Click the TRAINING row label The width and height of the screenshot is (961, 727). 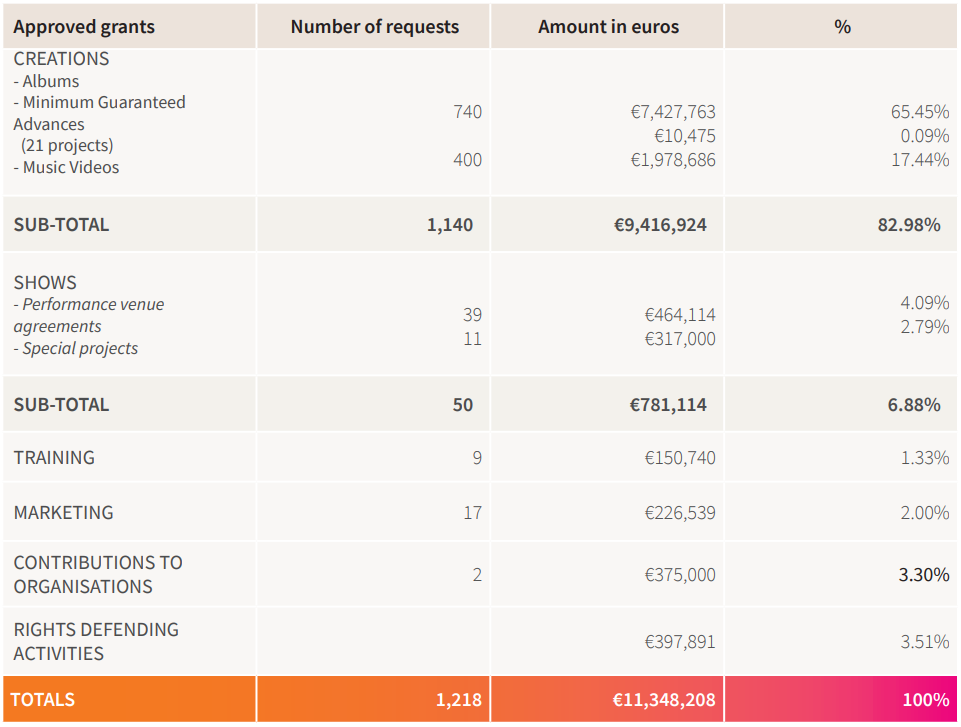pos(54,458)
